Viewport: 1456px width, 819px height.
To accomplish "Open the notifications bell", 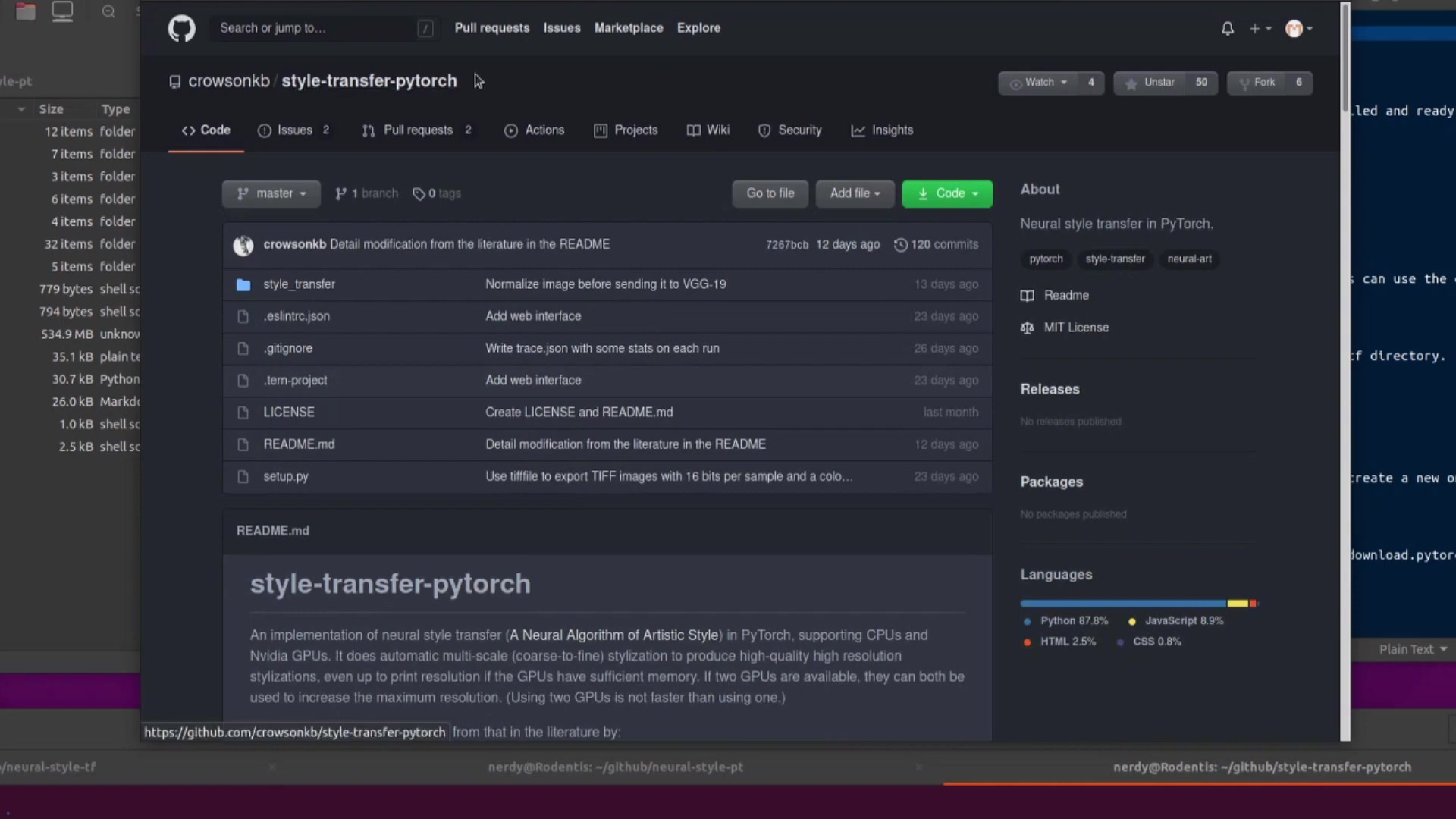I will click(x=1227, y=29).
